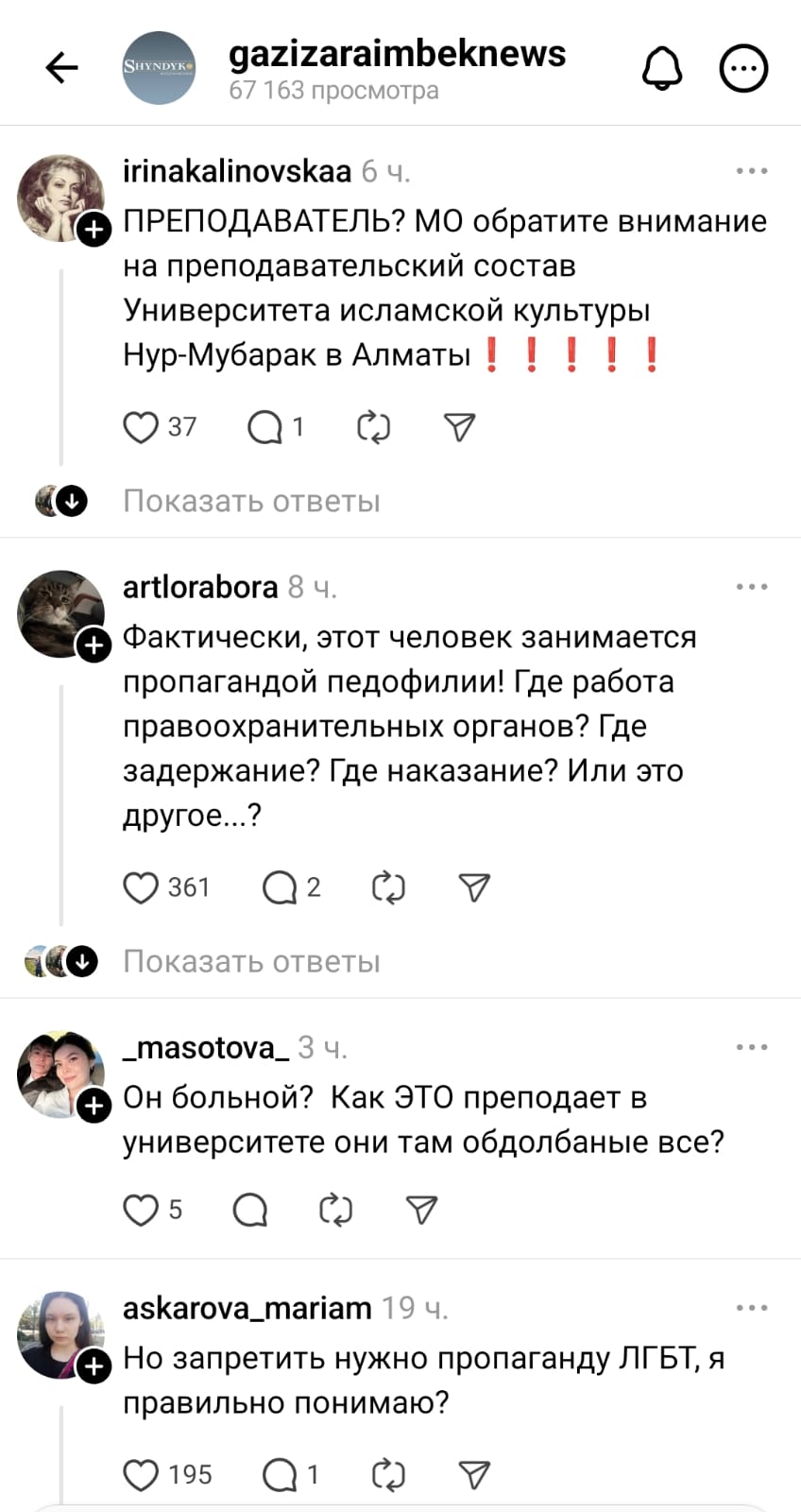Reply to askarova_mariam's comment
Viewport: 801px width, 1512px height.
(280, 1475)
